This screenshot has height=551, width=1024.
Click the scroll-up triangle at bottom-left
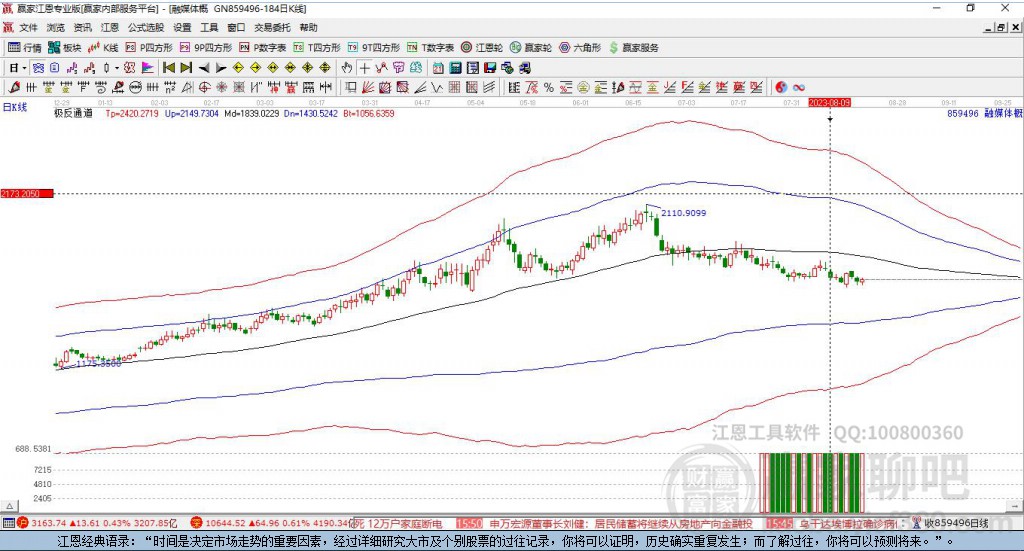(9, 506)
